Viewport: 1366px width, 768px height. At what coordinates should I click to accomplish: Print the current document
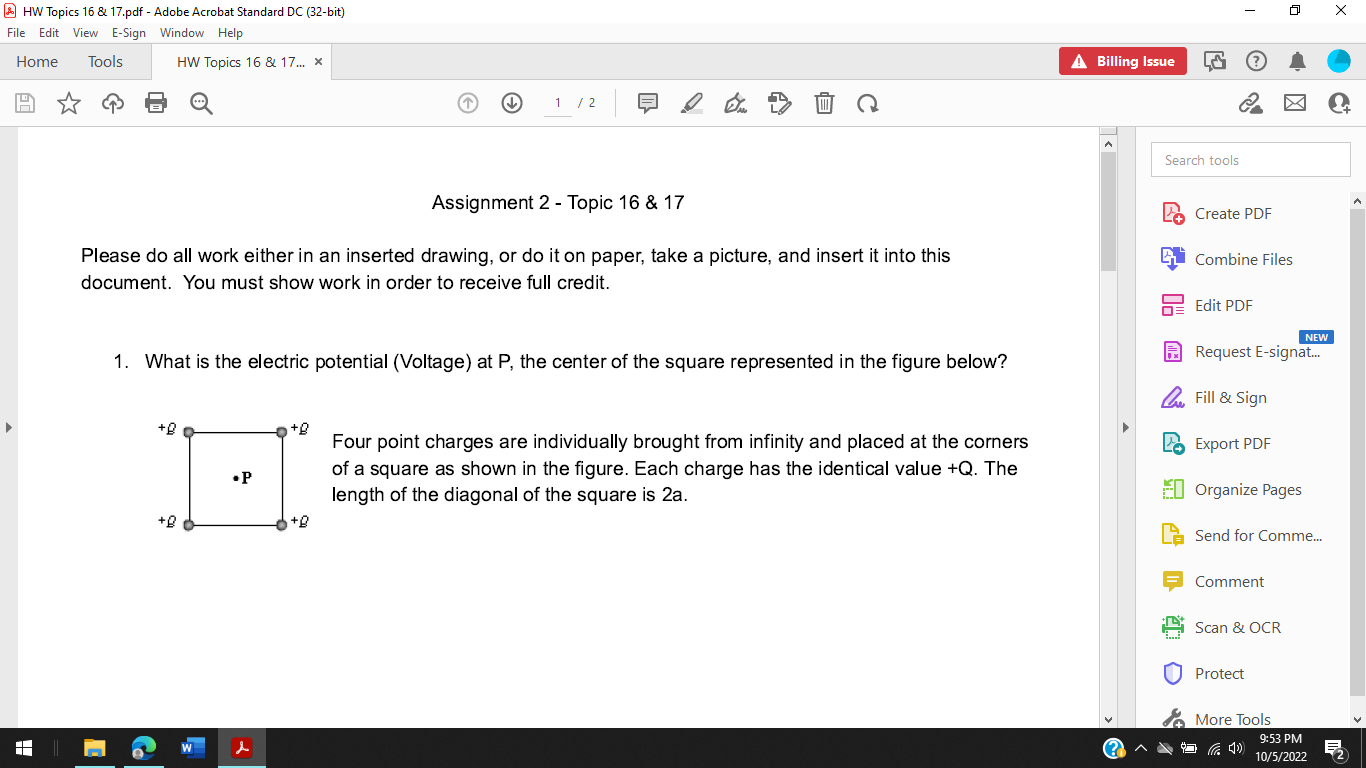click(156, 103)
